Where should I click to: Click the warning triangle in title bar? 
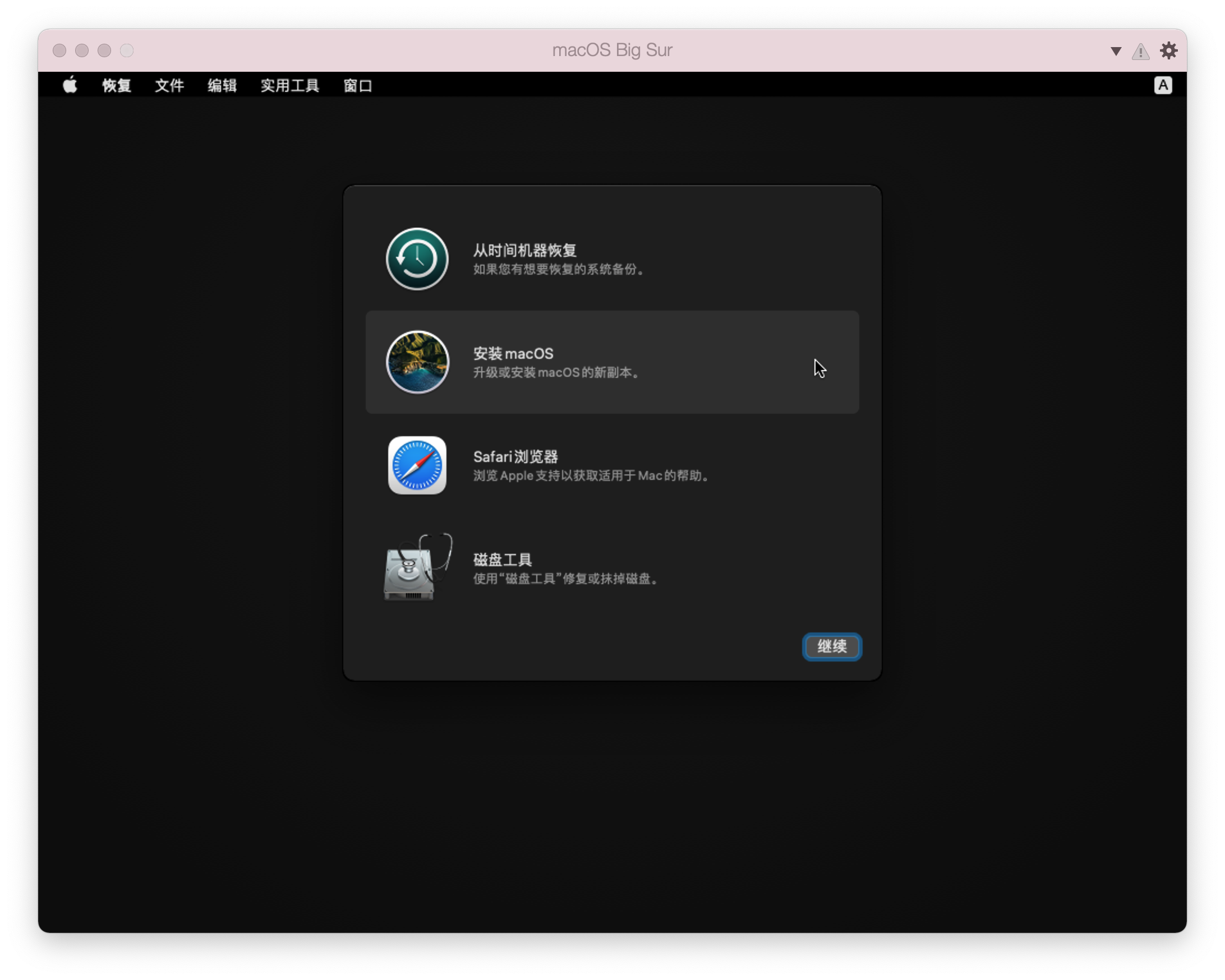tap(1140, 50)
